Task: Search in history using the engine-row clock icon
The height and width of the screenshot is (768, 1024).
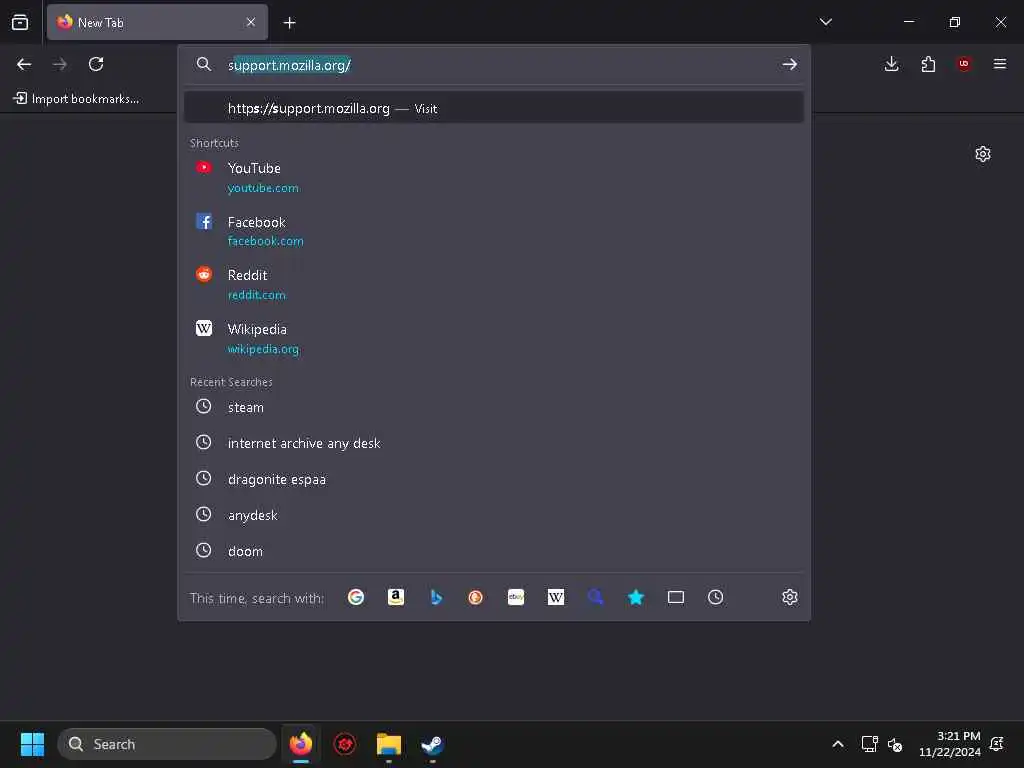Action: (x=716, y=597)
